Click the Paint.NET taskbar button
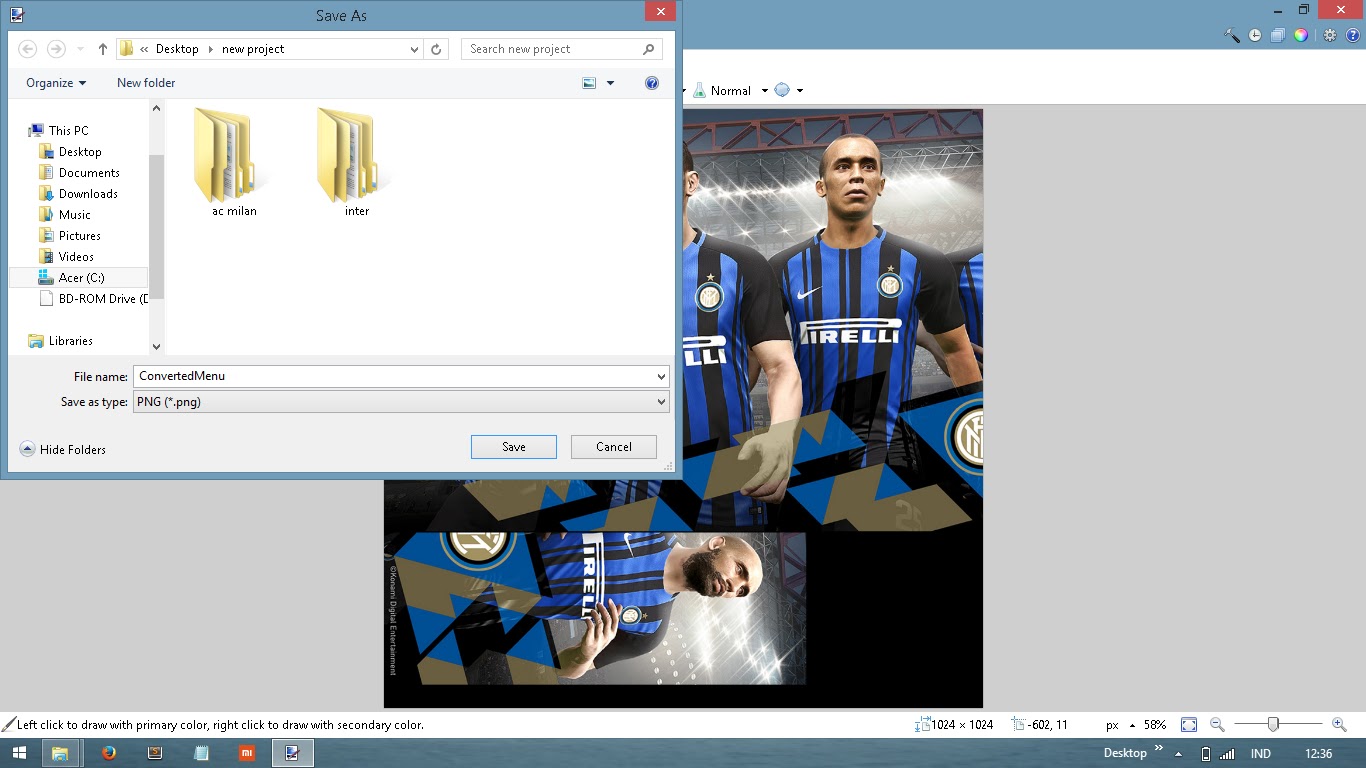This screenshot has width=1366, height=768. click(292, 753)
